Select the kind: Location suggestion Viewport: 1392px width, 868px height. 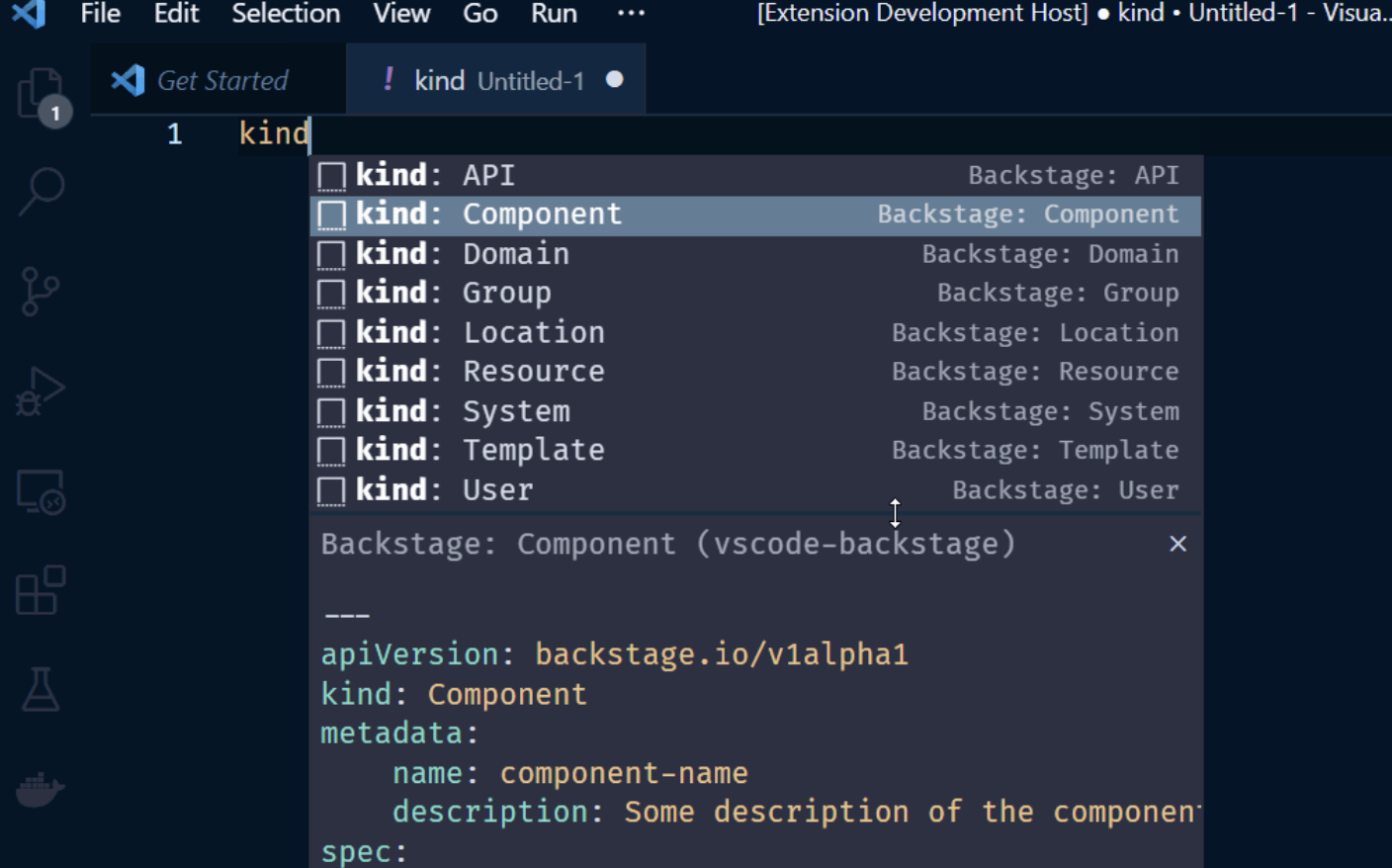point(756,333)
